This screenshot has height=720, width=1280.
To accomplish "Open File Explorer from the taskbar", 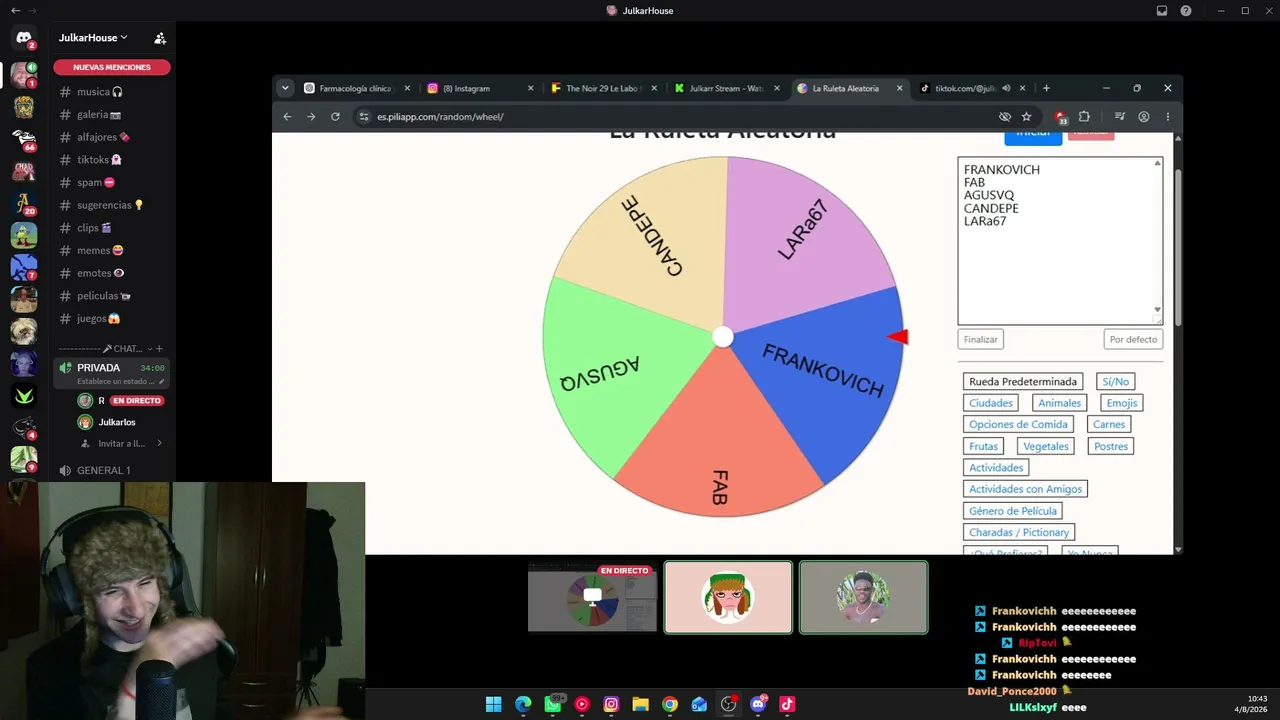I will click(640, 704).
